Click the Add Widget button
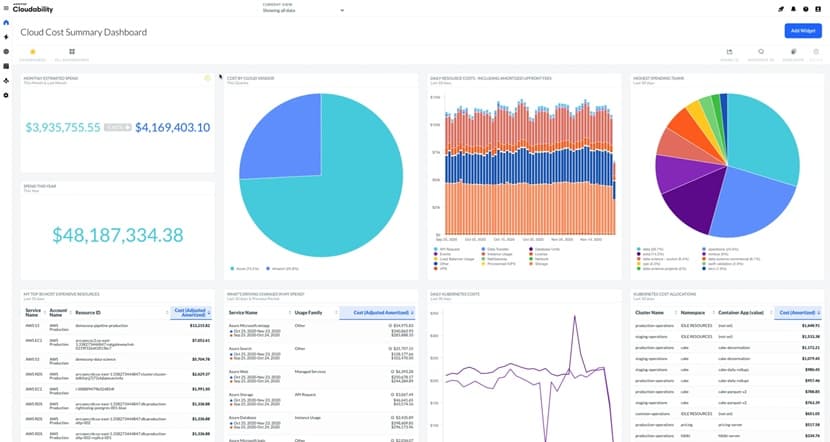 (803, 31)
